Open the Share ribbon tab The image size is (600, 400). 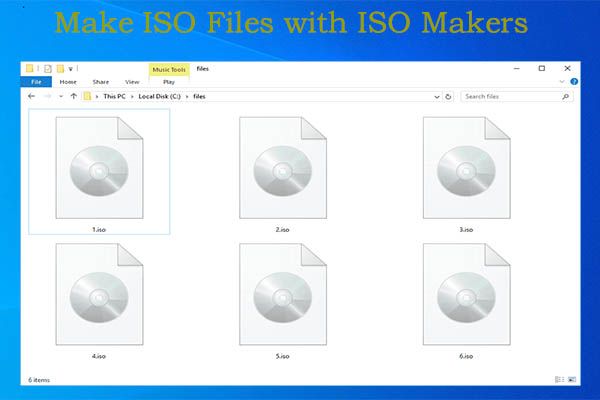pos(101,82)
